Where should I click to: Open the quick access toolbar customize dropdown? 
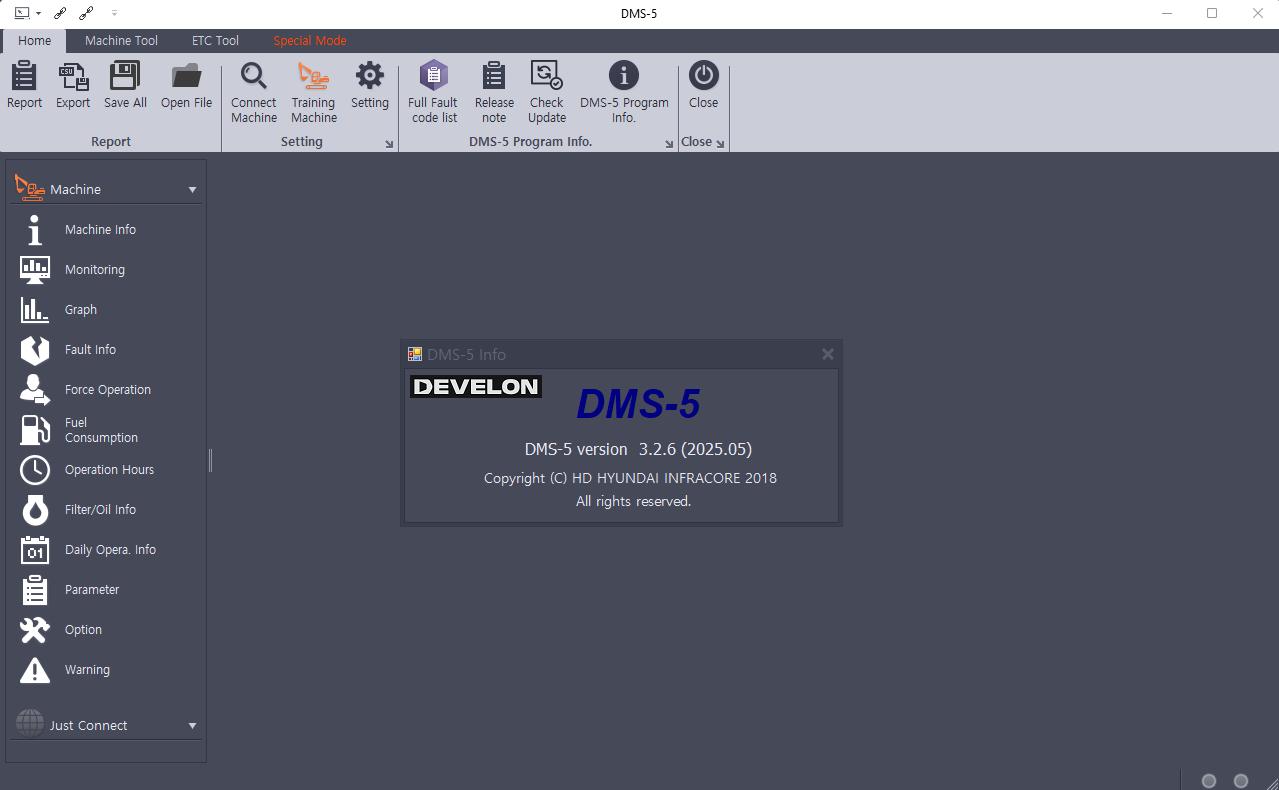tap(114, 13)
